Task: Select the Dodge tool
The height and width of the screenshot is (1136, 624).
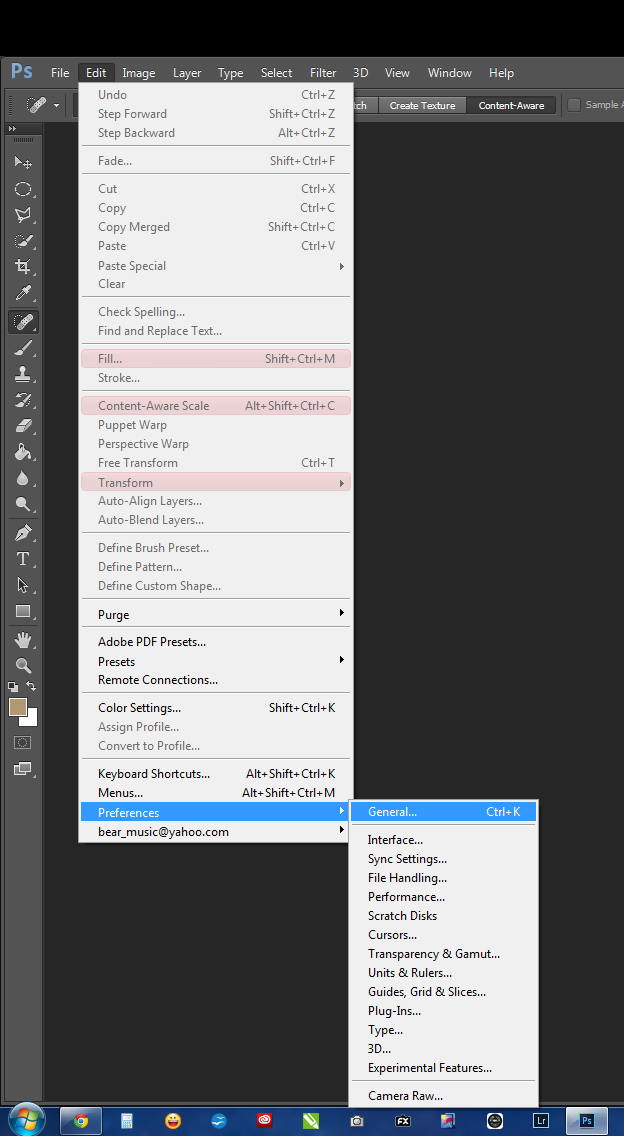Action: (x=23, y=504)
